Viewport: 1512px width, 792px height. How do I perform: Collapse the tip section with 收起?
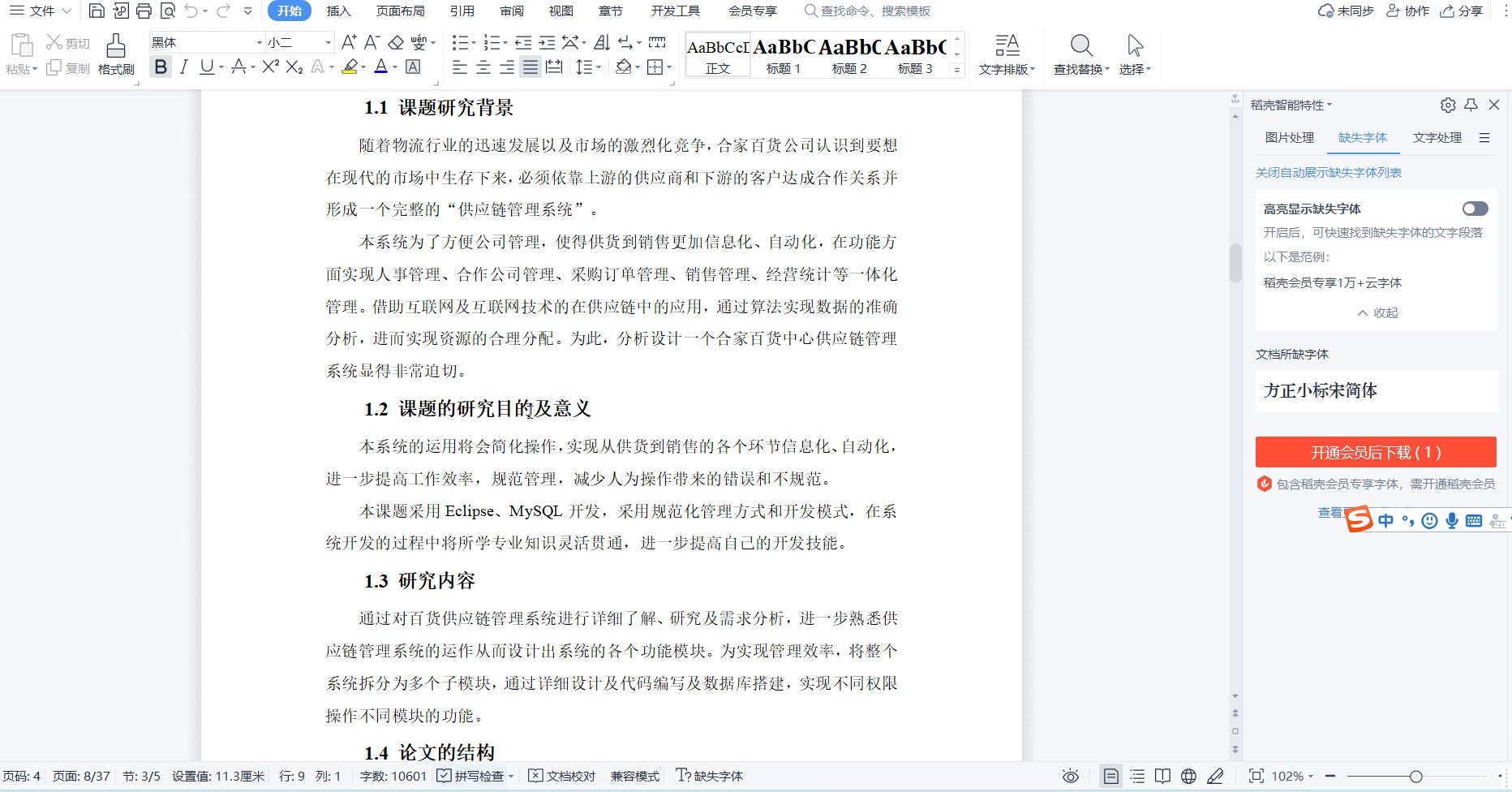(1377, 312)
